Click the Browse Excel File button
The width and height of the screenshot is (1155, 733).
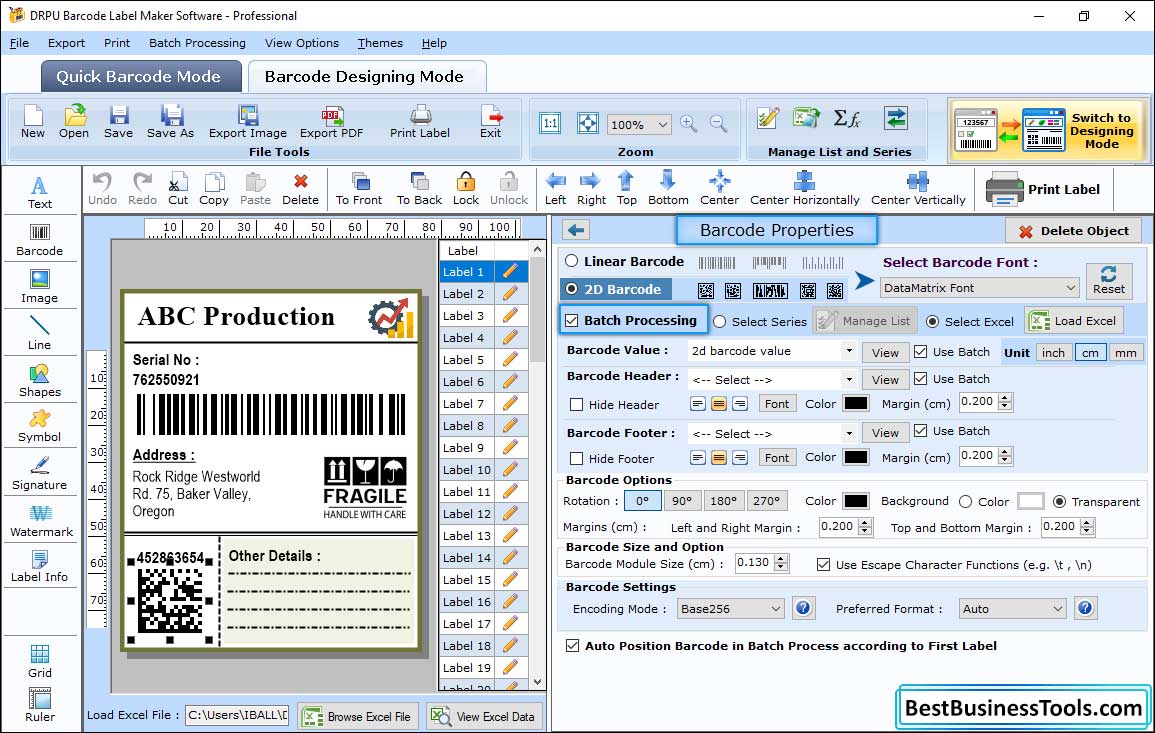tap(358, 716)
